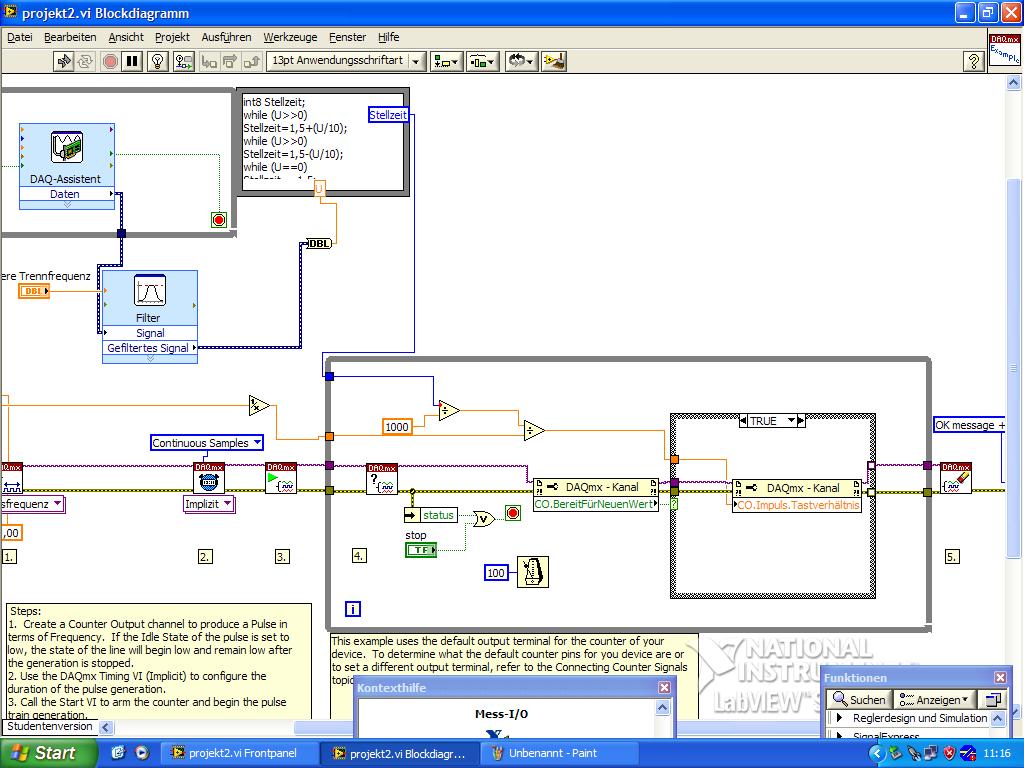Click the Step Into toolbar icon
Viewport: 1024px width, 768px height.
(x=209, y=61)
